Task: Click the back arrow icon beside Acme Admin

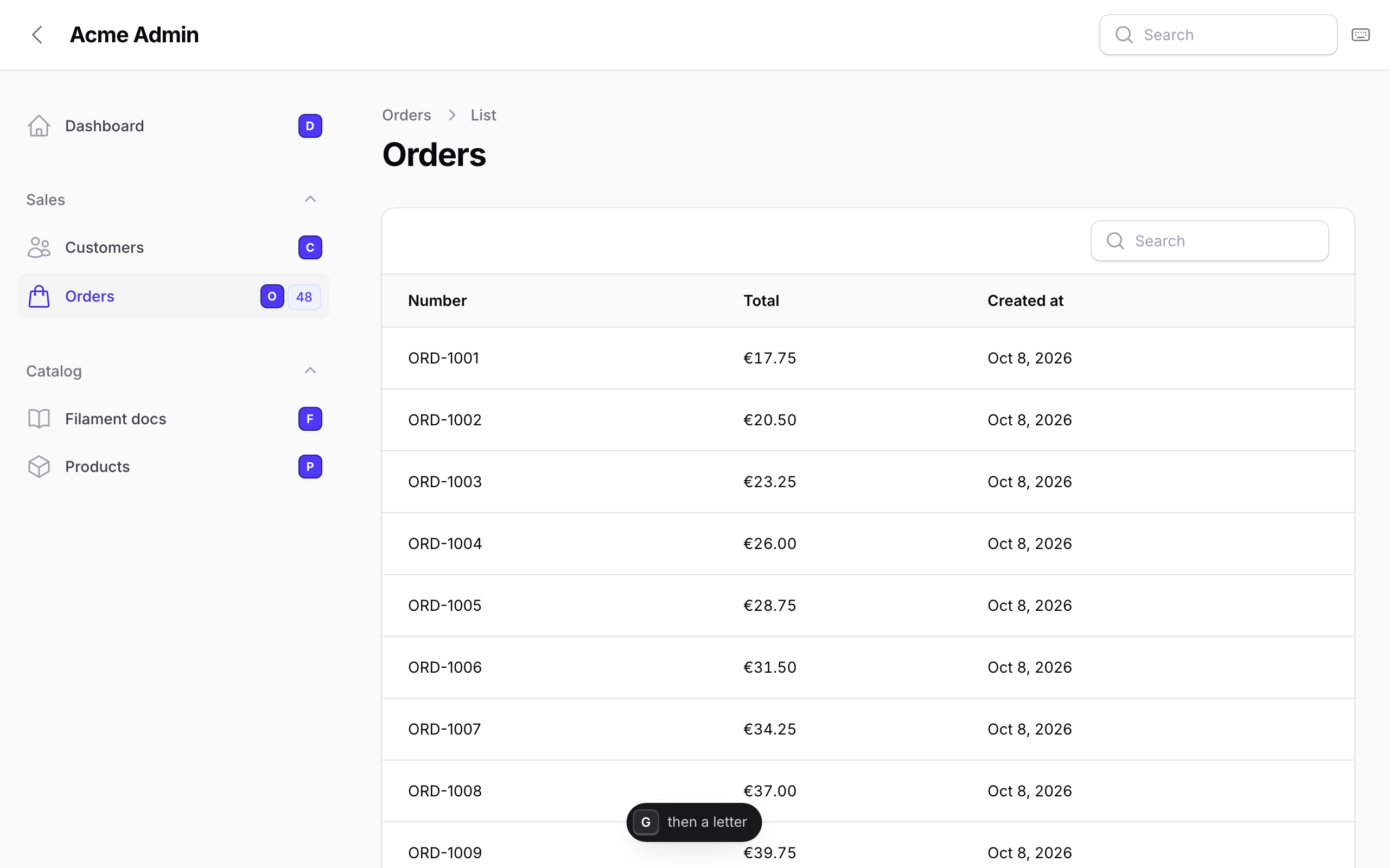Action: pos(37,35)
